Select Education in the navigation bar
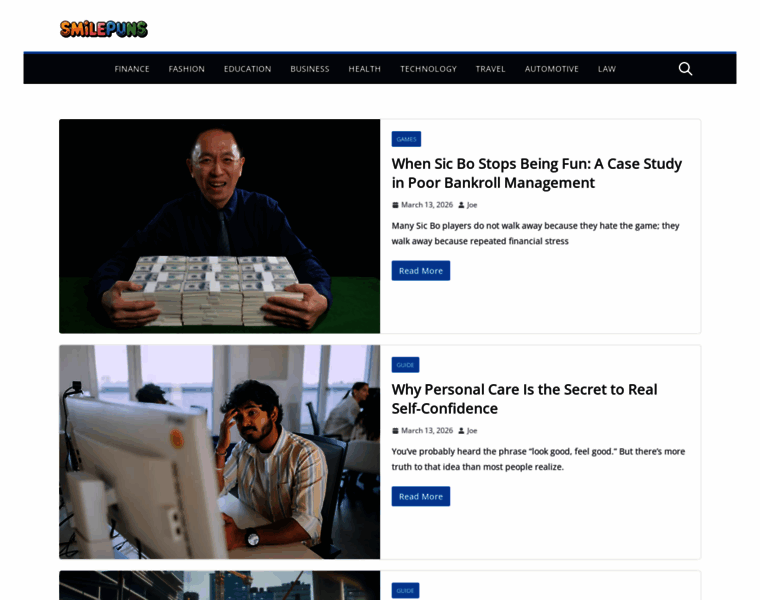 (247, 69)
